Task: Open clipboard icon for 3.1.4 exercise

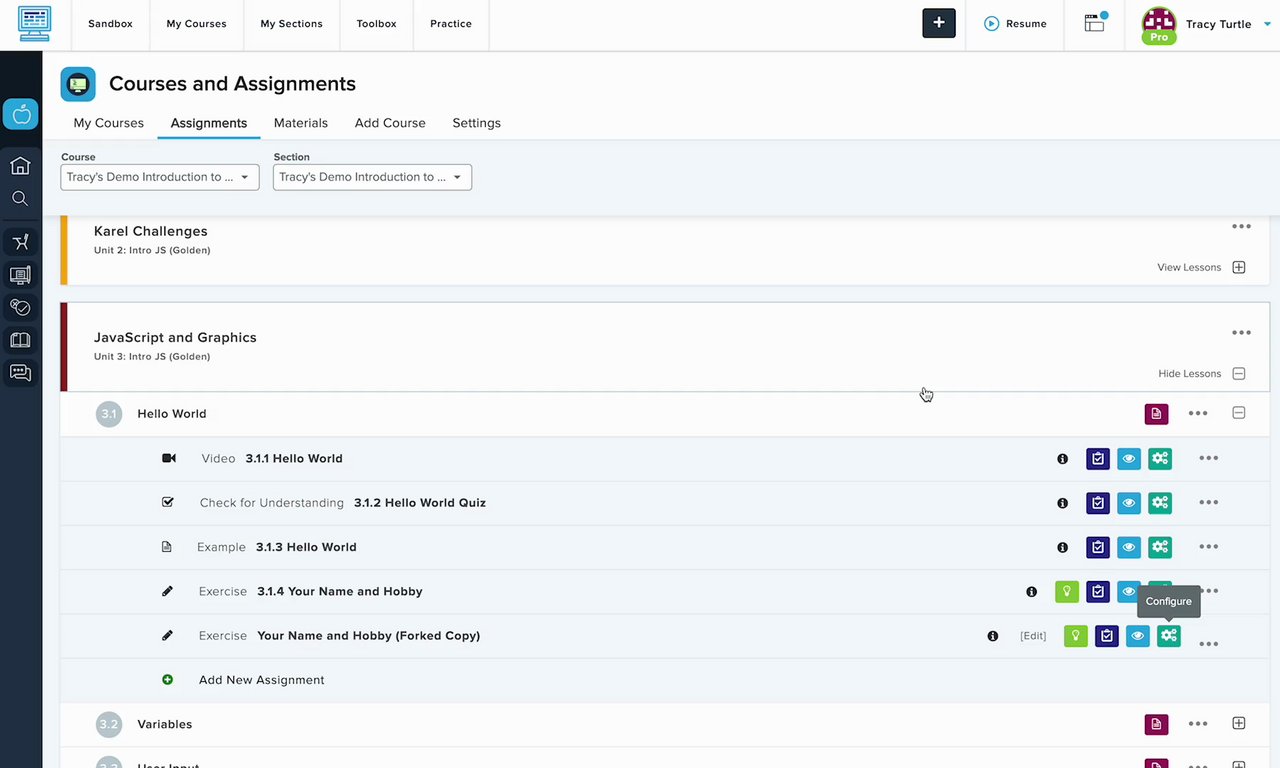Action: [1098, 592]
